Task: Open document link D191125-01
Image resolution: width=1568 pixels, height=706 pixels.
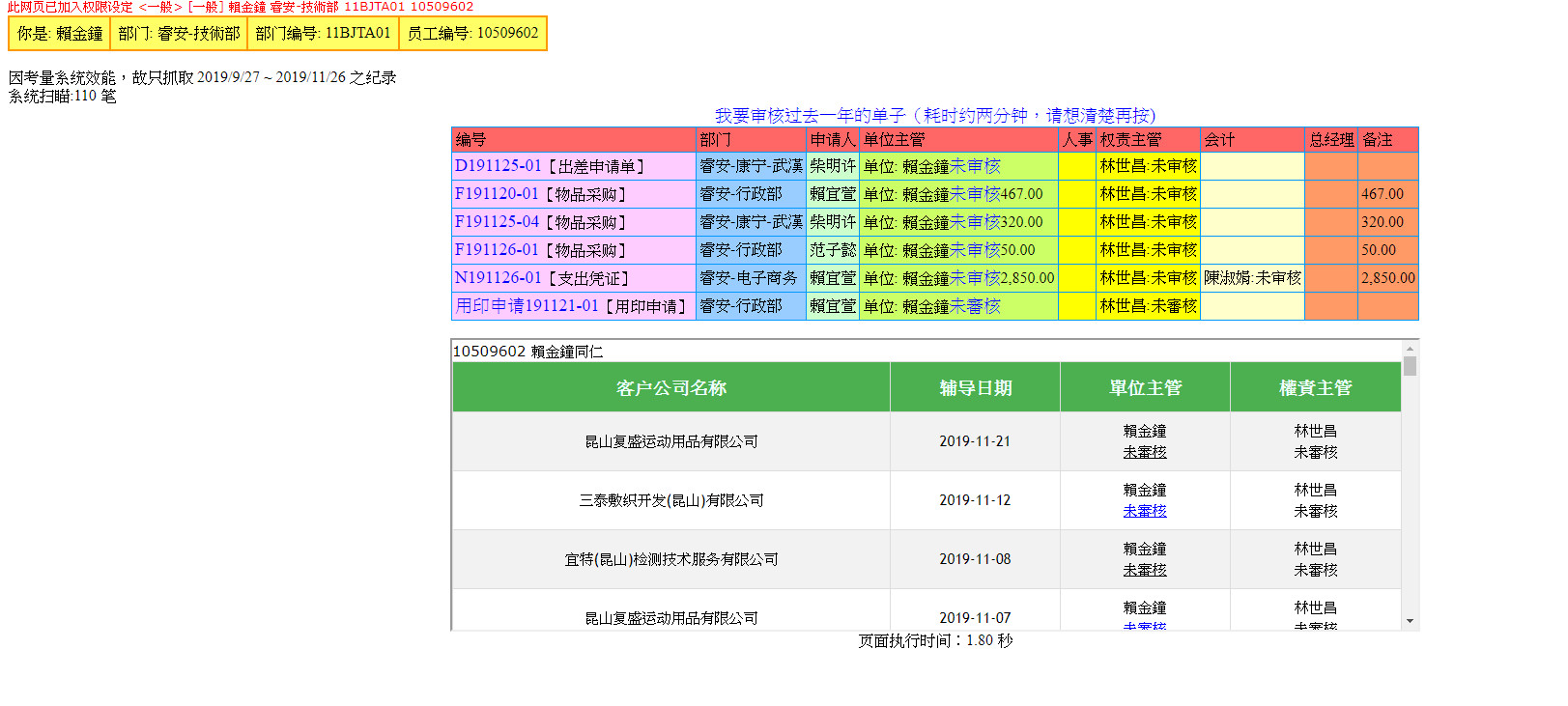Action: click(498, 166)
